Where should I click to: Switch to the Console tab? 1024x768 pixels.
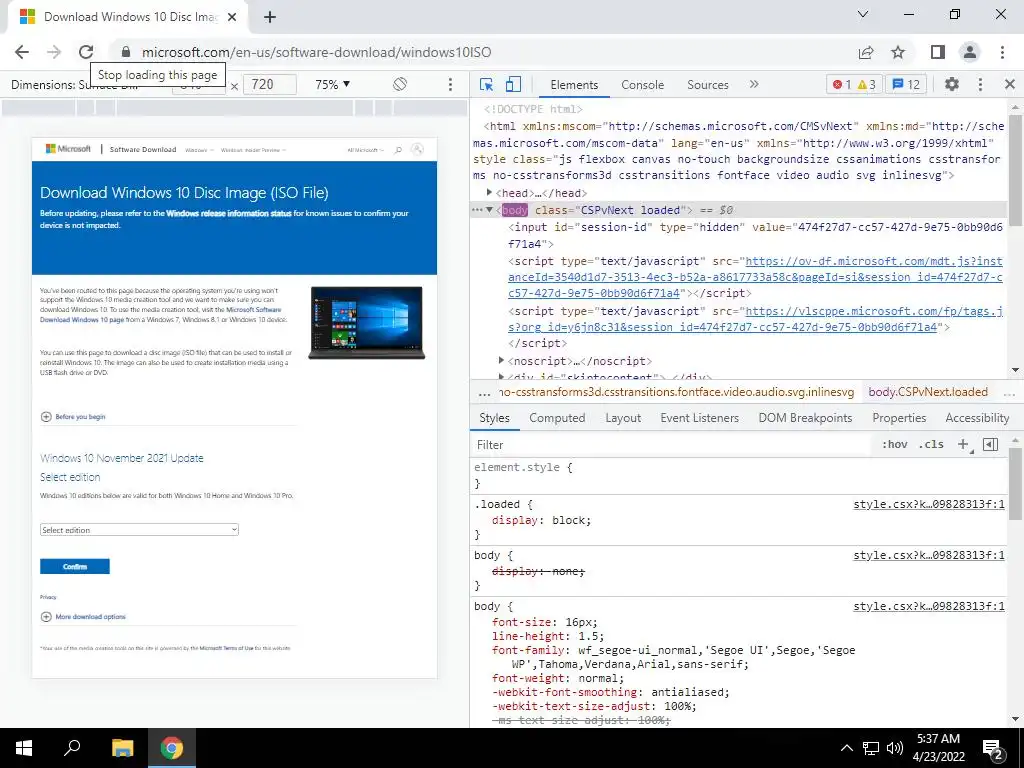pos(642,85)
